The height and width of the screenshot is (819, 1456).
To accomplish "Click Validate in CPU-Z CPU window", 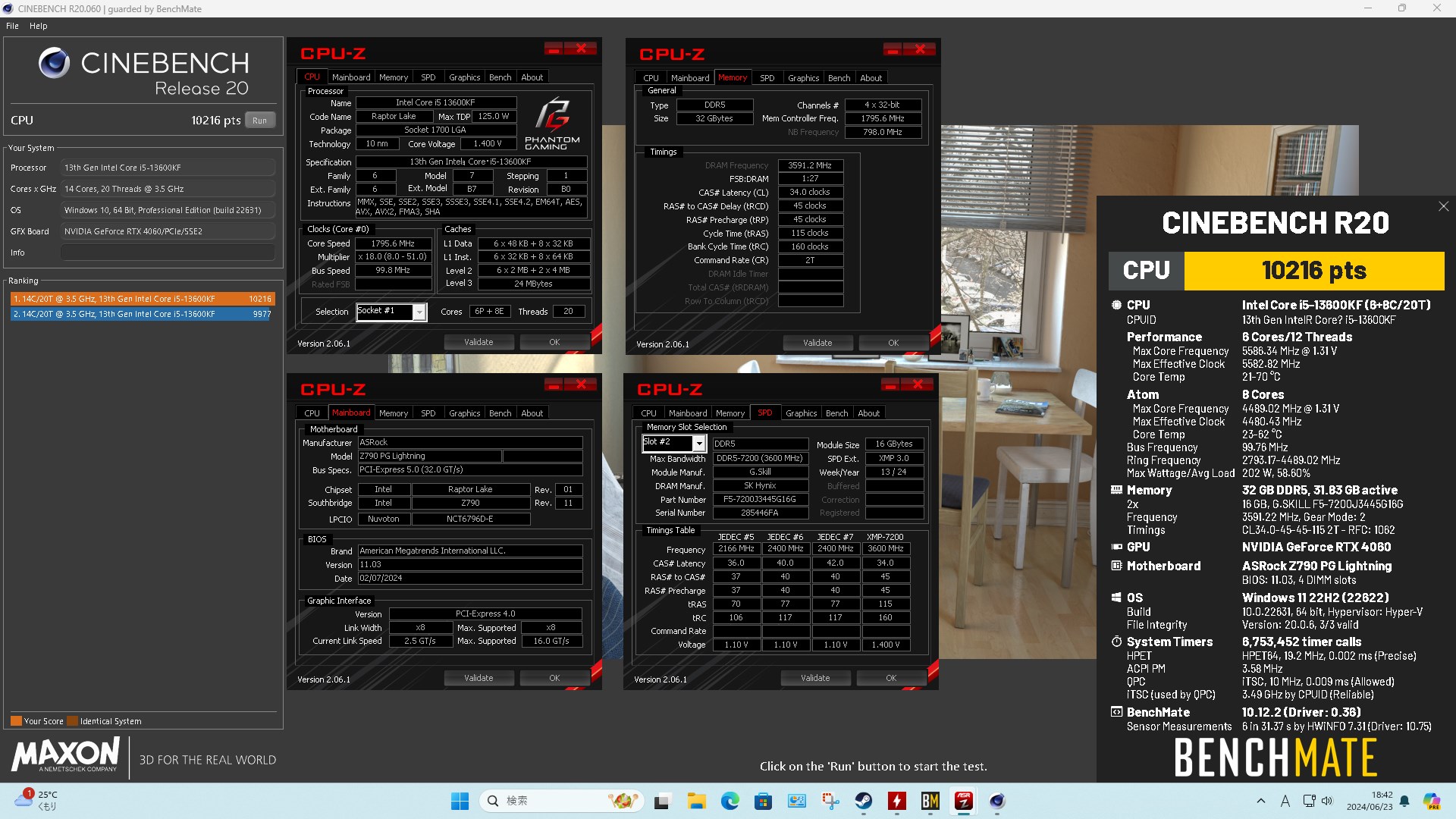I will 479,342.
